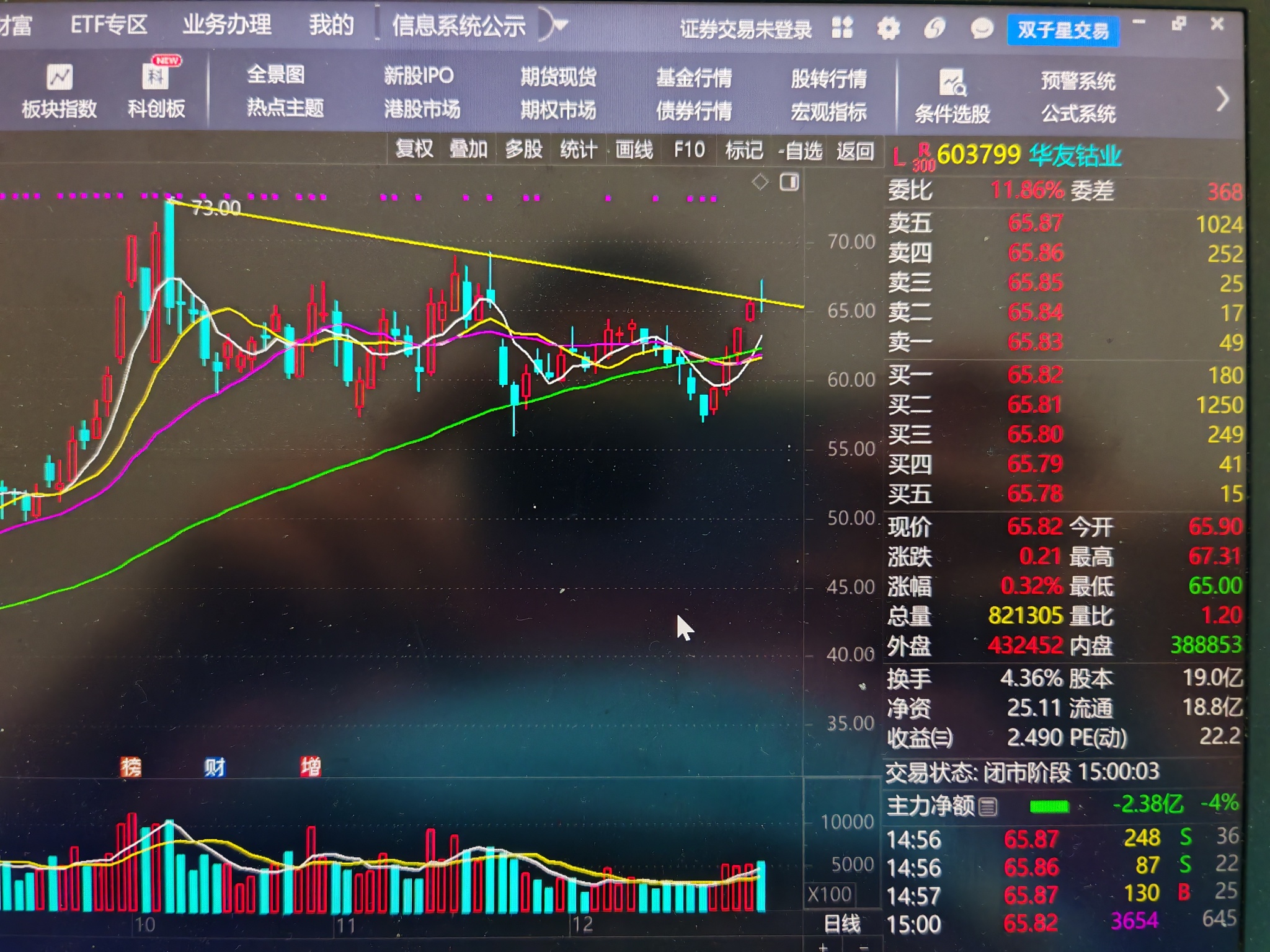Open the 主力净额 detail list icon

click(988, 806)
